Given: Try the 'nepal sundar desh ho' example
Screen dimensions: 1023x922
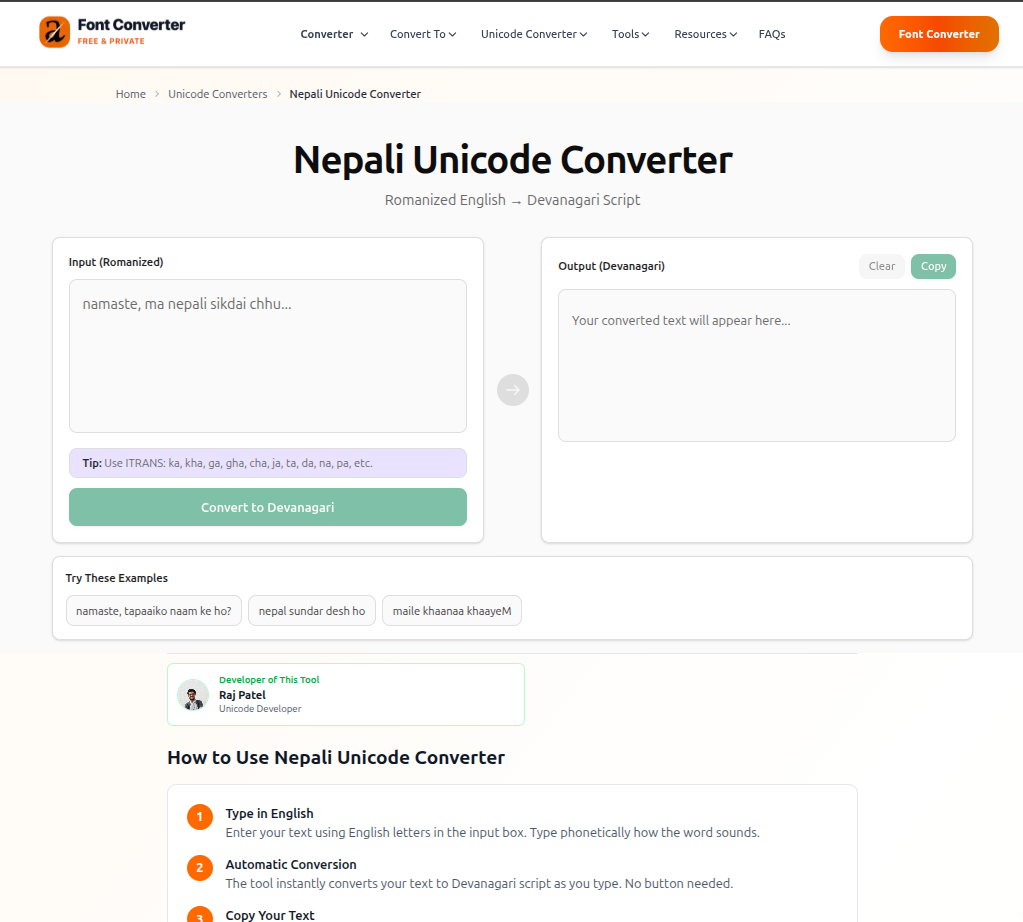Looking at the screenshot, I should pos(312,611).
